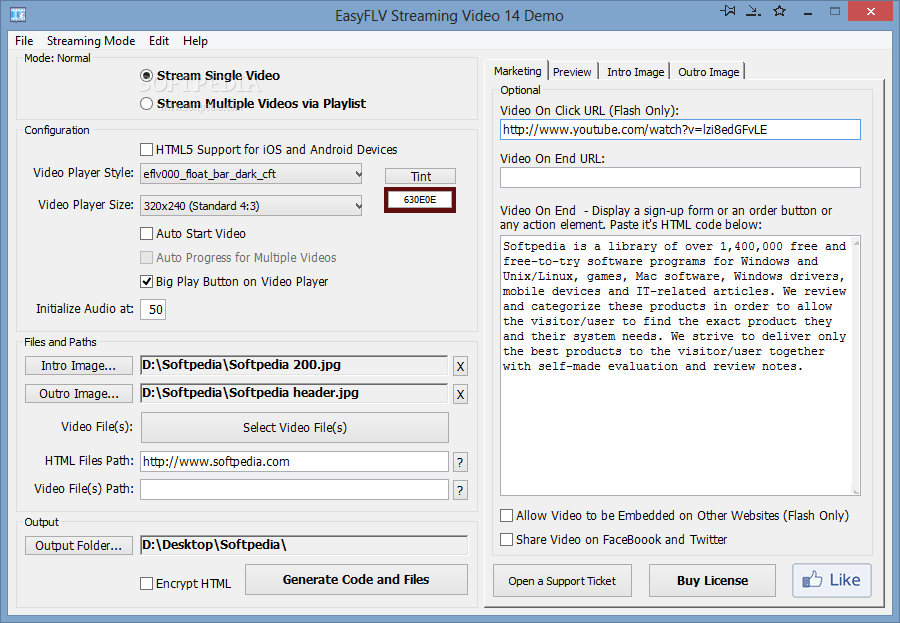Open the Help menu
Screen dimensions: 900x623
point(195,41)
